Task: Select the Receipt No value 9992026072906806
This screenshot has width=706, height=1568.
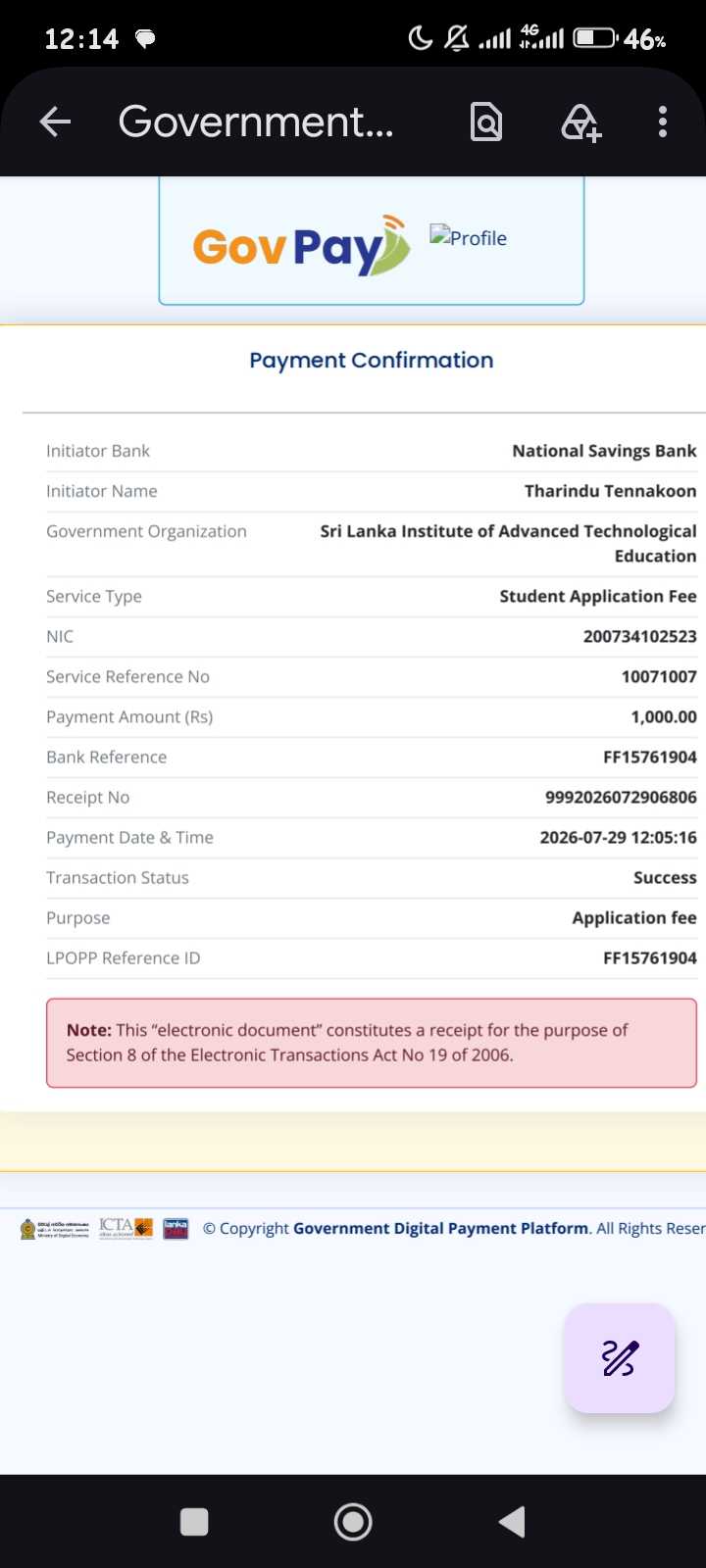Action: tap(621, 797)
